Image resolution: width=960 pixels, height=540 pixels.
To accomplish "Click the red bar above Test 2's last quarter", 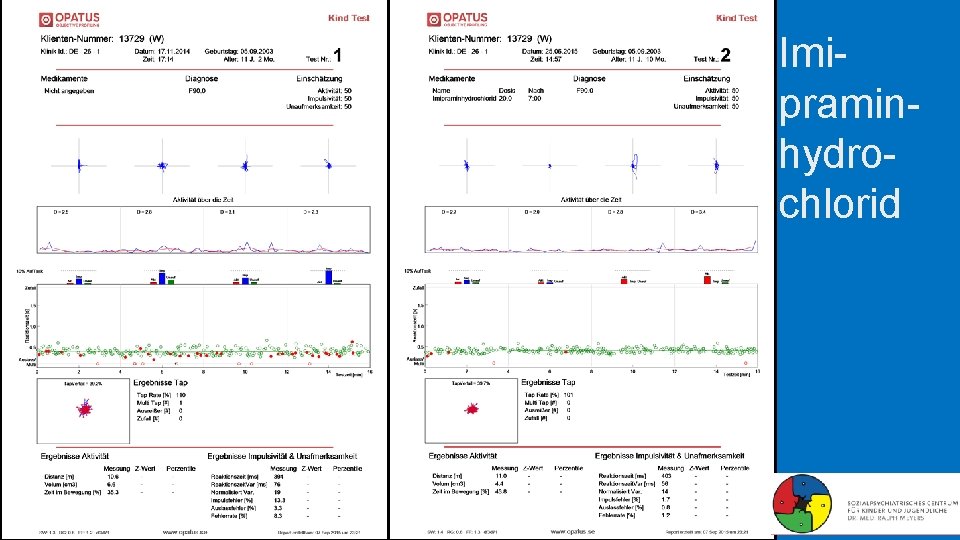I will point(707,279).
